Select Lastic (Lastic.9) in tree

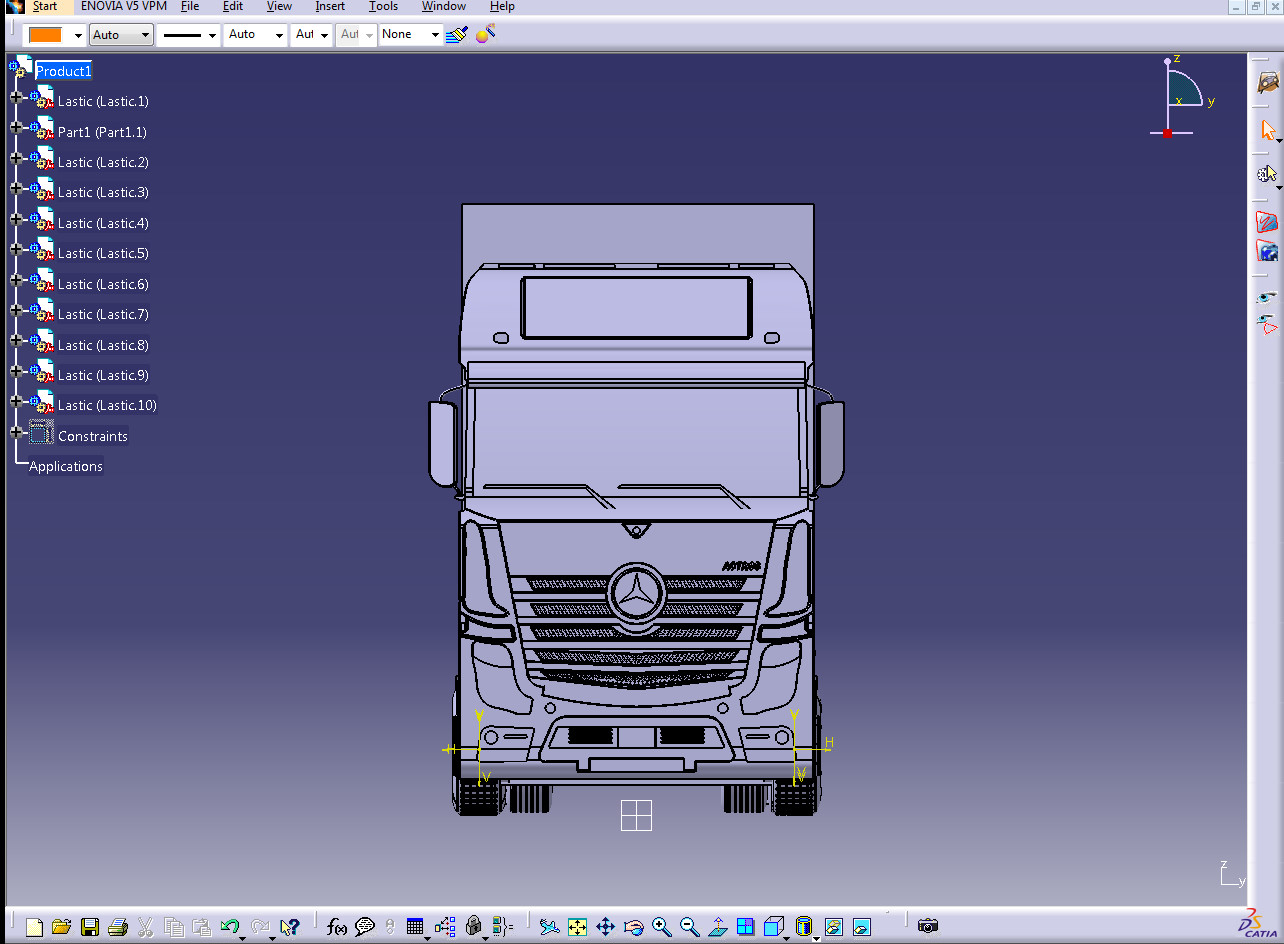click(103, 375)
